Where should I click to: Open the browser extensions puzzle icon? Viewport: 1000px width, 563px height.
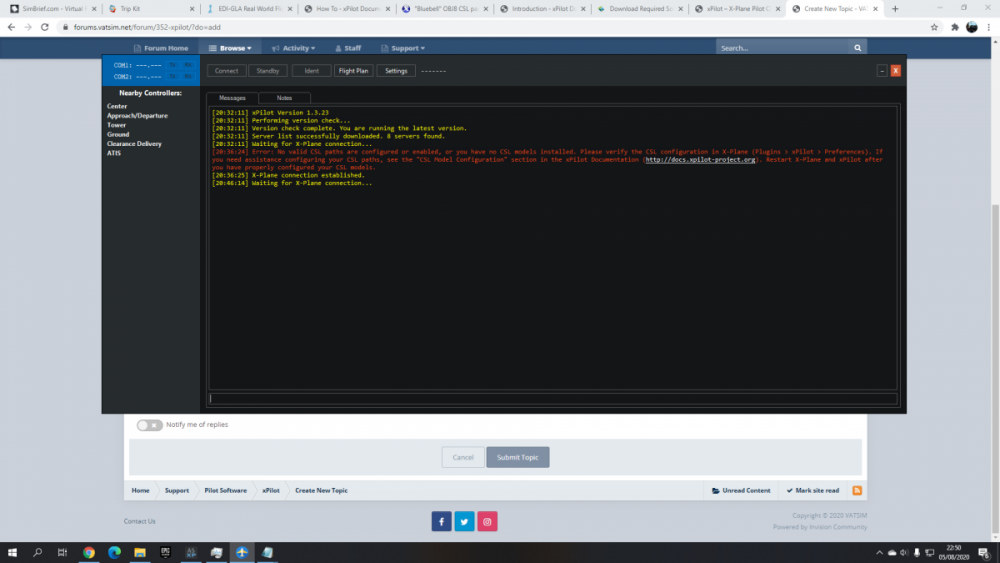(x=954, y=27)
